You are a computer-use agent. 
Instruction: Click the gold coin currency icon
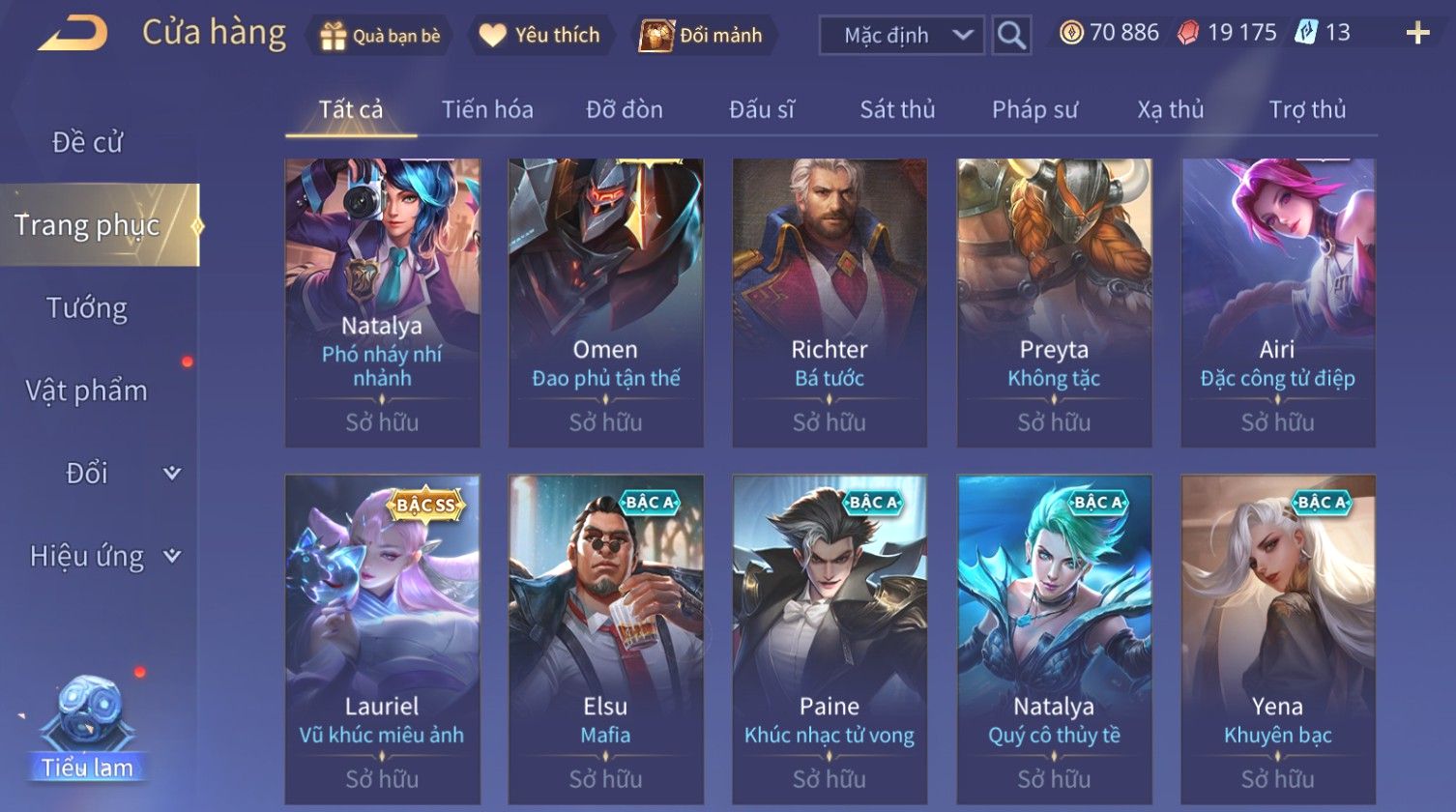coord(1071,34)
